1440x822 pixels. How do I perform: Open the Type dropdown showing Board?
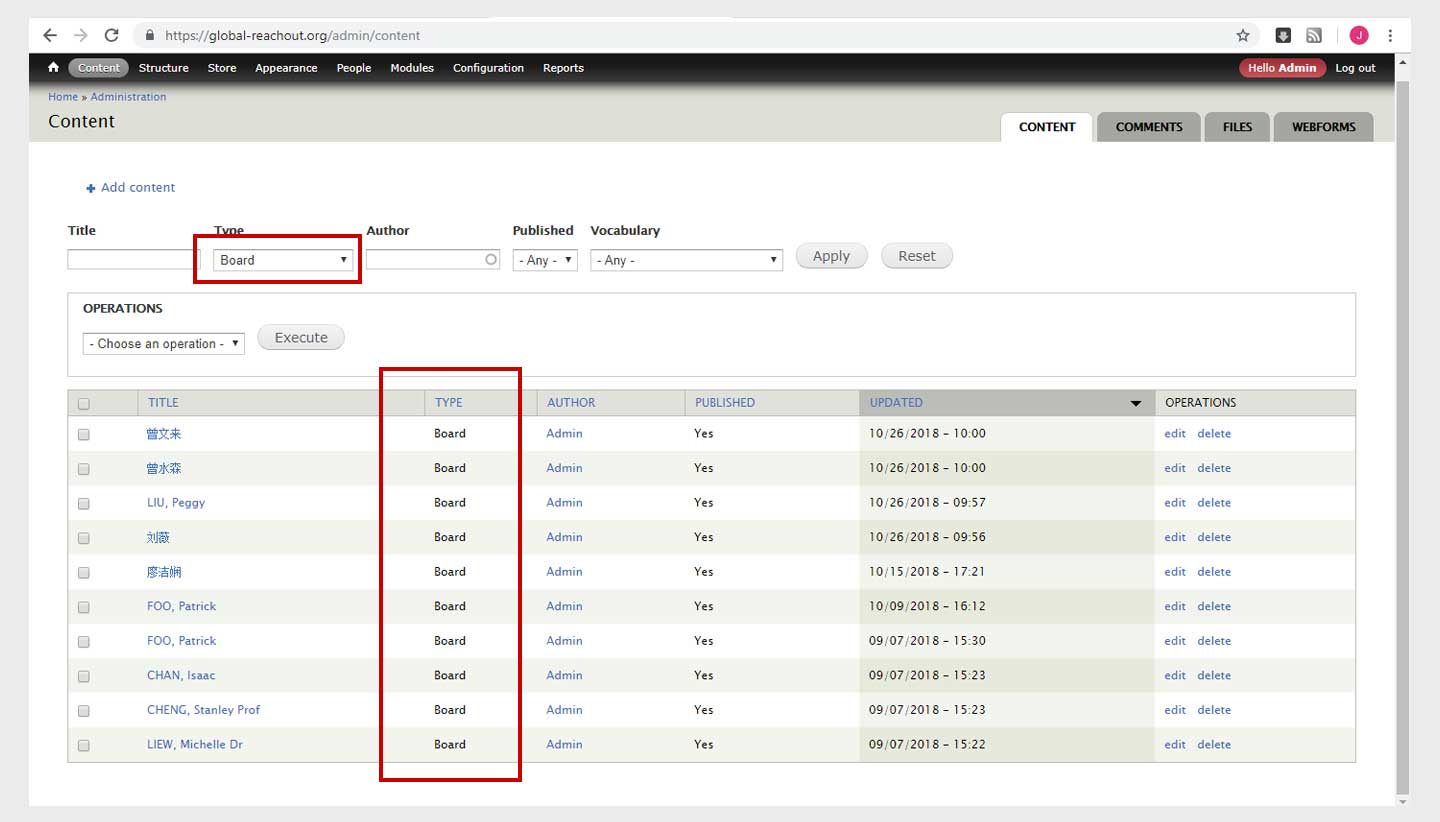pyautogui.click(x=284, y=260)
